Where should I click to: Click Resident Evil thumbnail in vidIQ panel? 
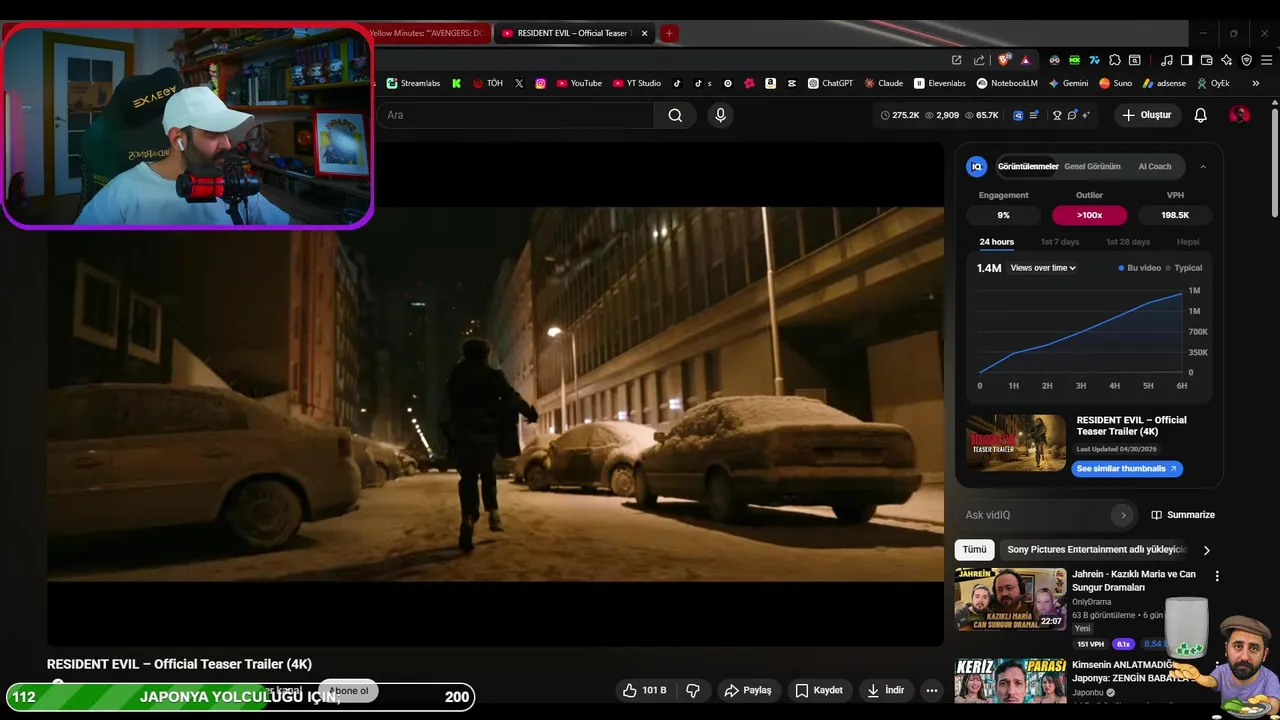pos(1016,442)
